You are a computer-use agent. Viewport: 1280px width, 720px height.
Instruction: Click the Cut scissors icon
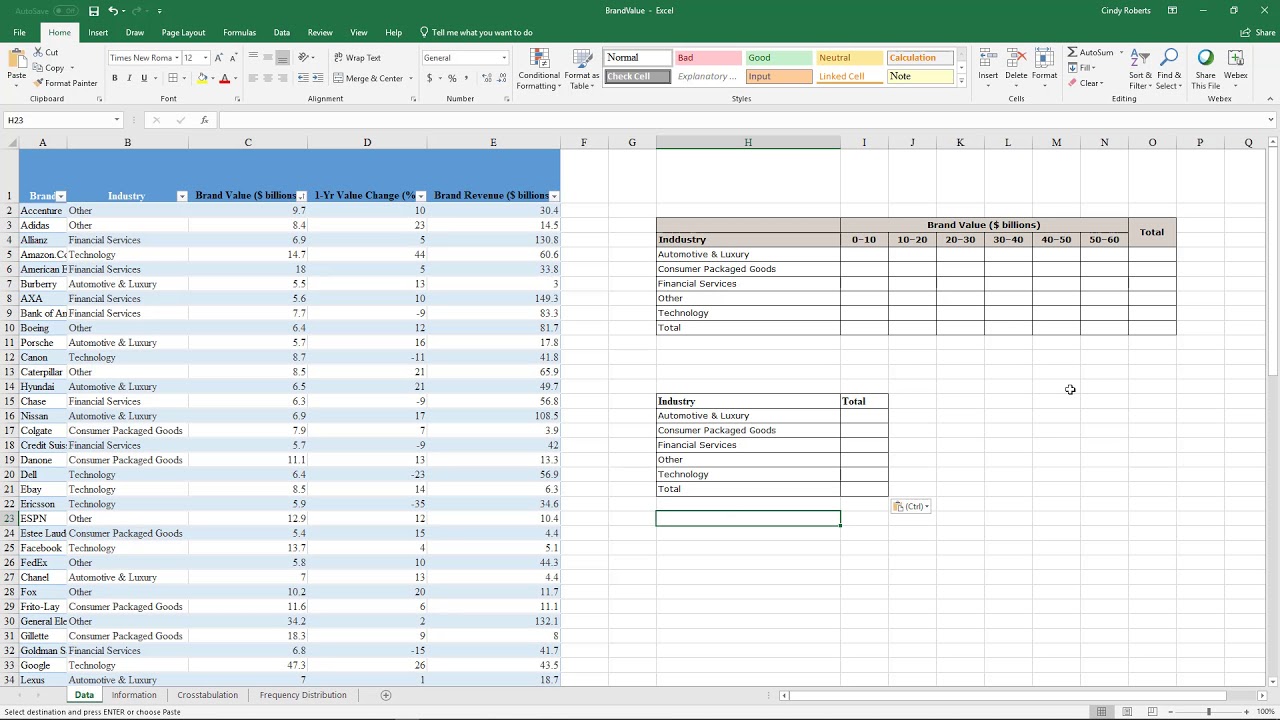(x=39, y=52)
